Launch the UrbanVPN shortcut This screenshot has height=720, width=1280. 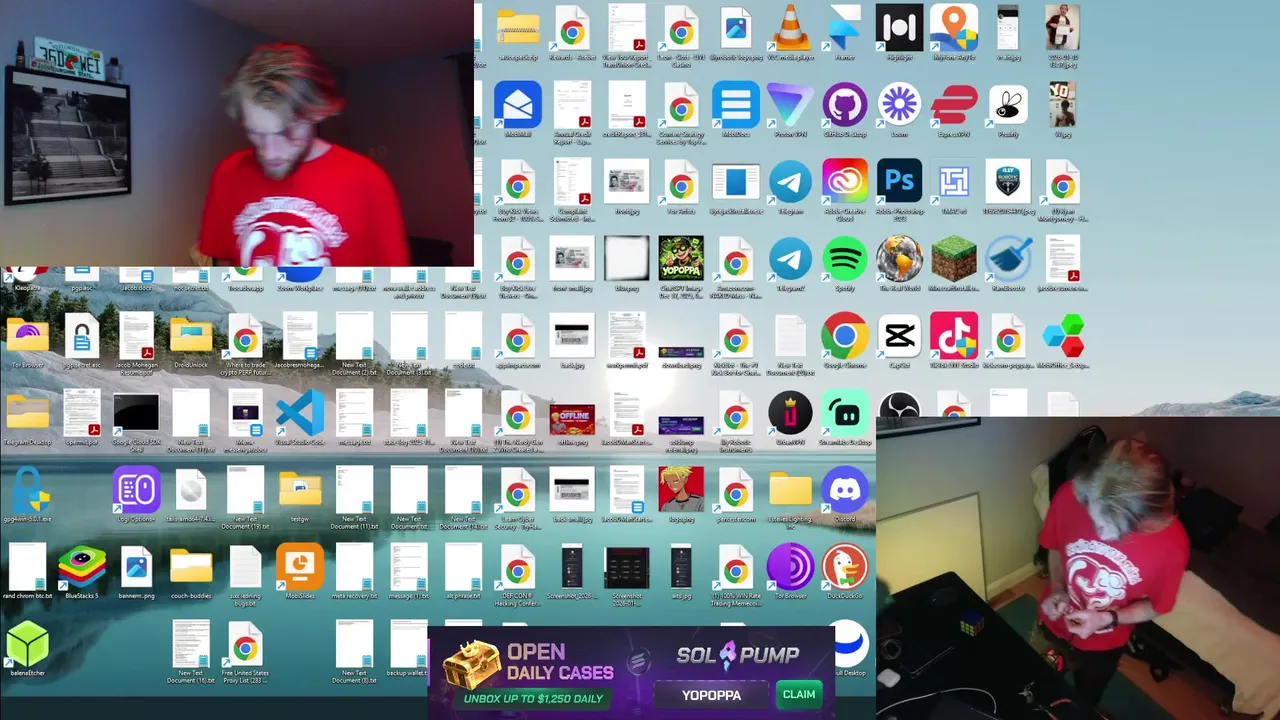(x=790, y=413)
